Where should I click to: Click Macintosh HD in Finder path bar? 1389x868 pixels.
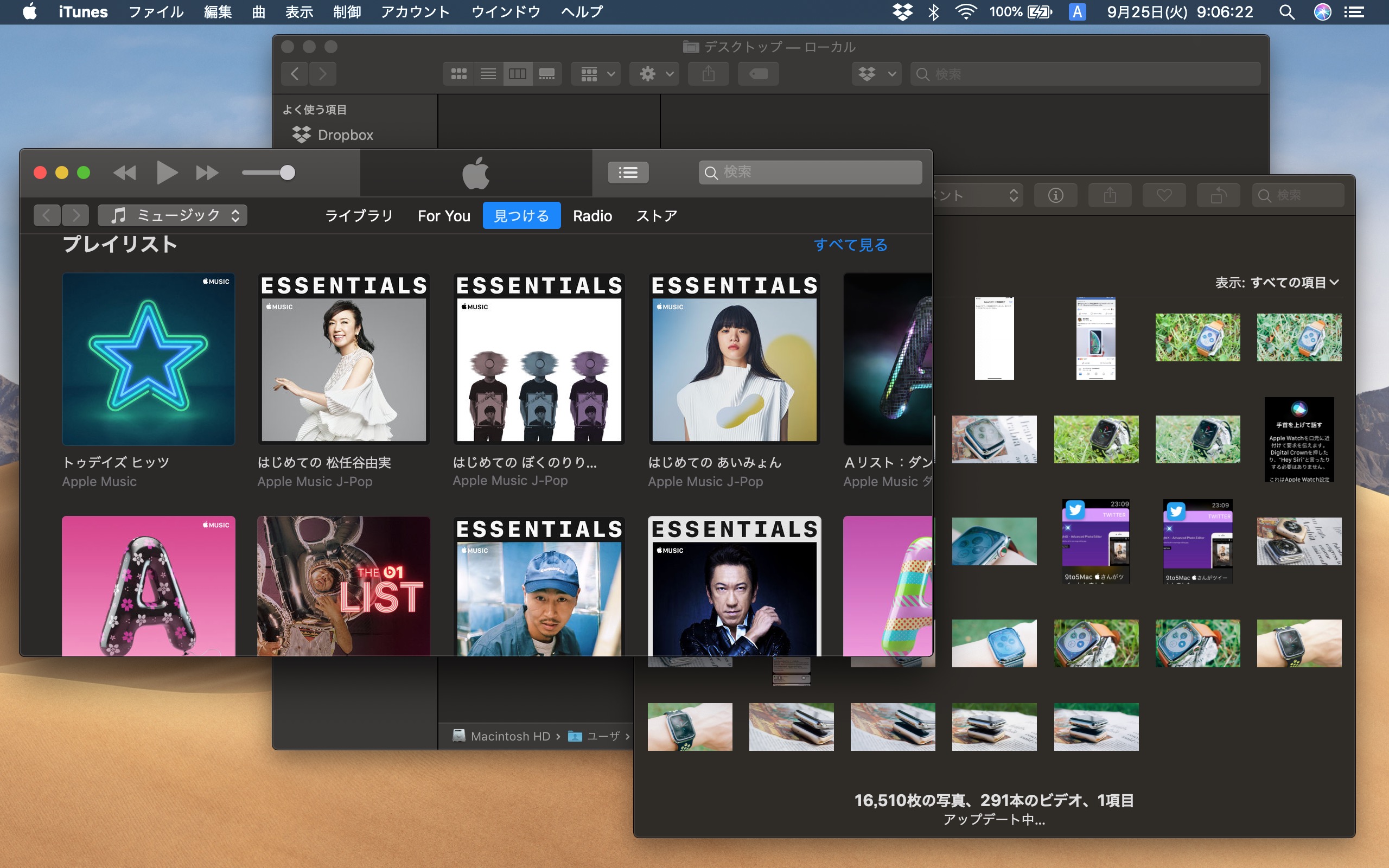click(502, 736)
